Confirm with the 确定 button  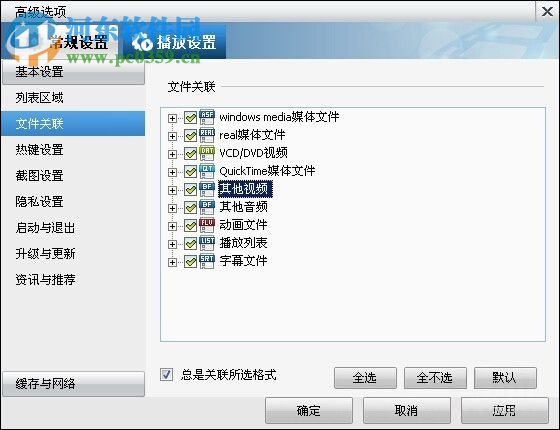309,411
